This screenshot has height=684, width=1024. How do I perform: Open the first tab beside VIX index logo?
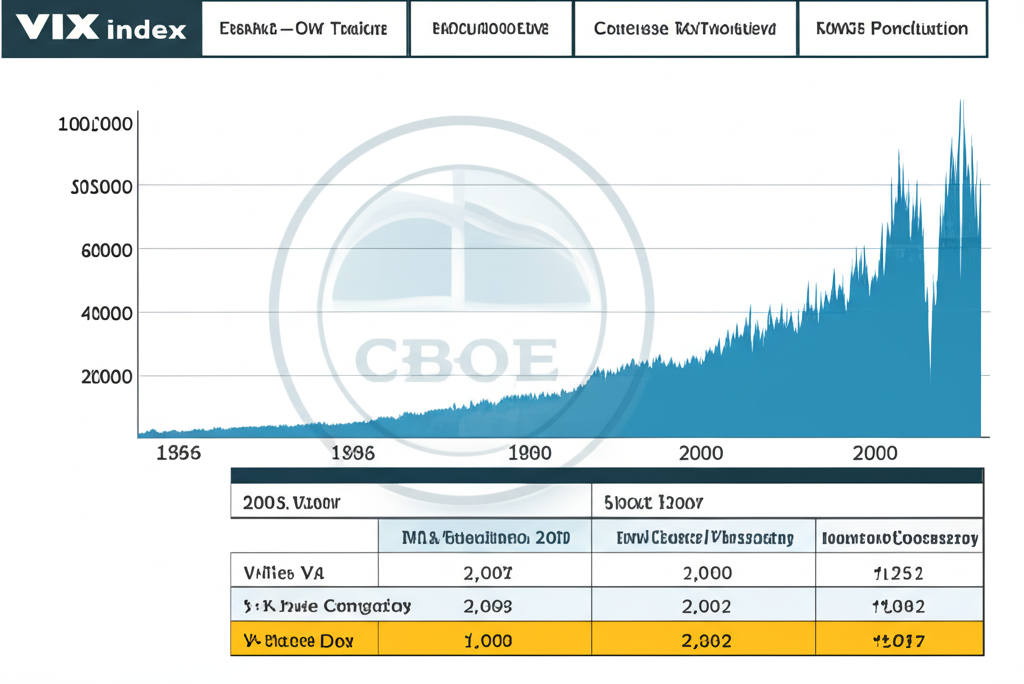tap(301, 29)
